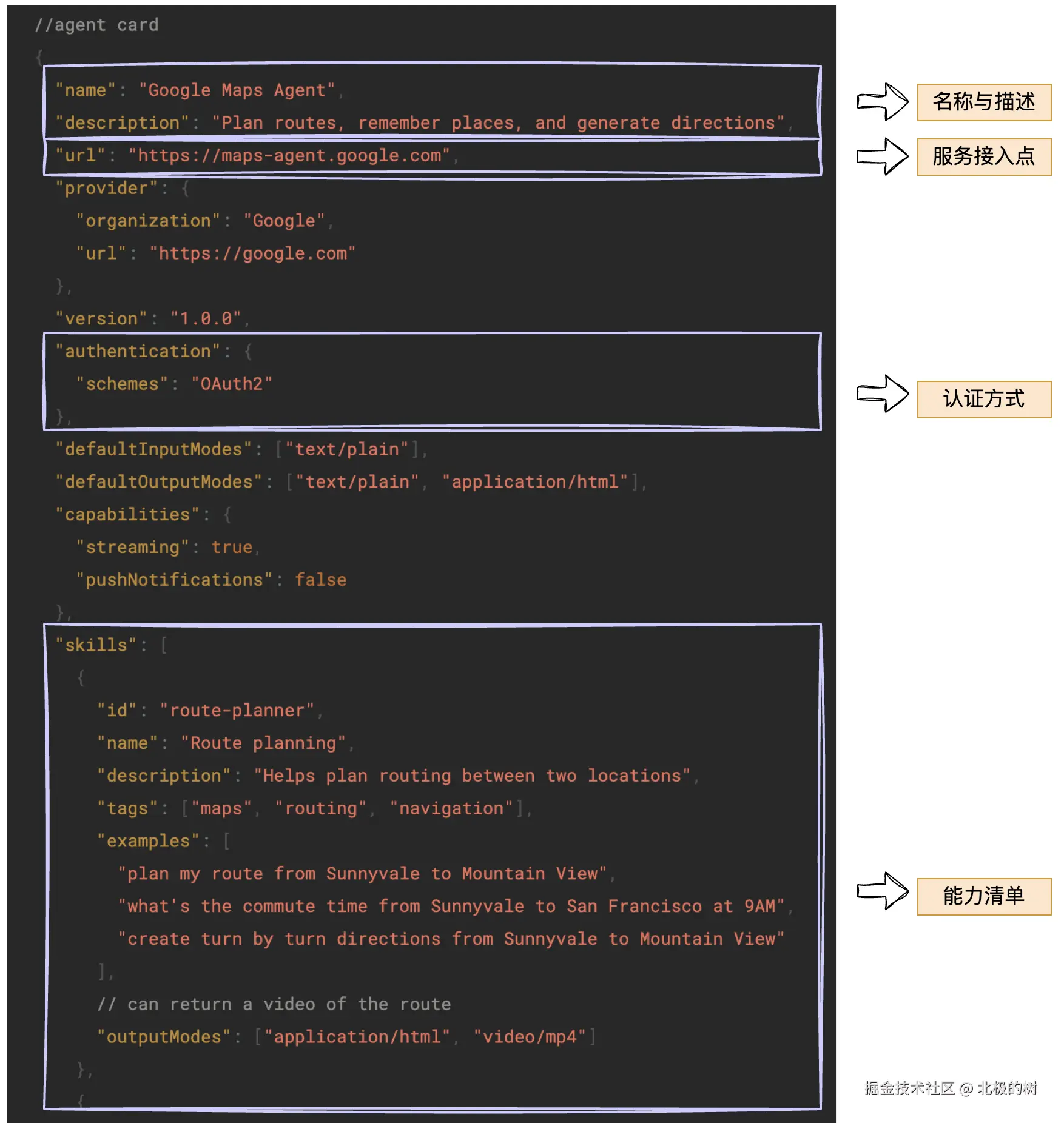The width and height of the screenshot is (1064, 1123).
Task: Click the 能力清单 label box
Action: coord(983,896)
